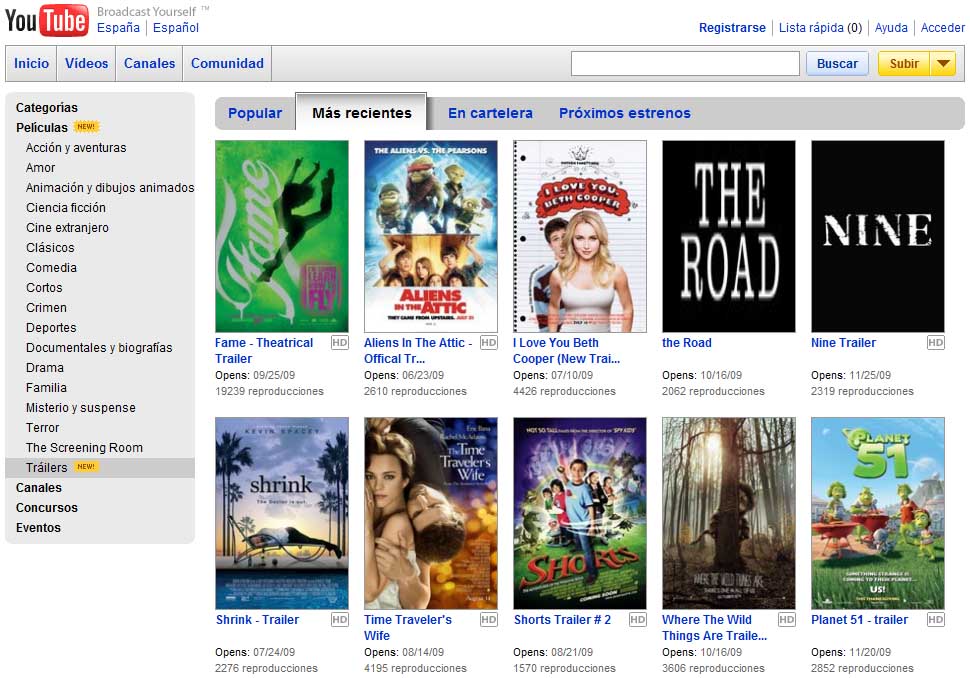This screenshot has height=678, width=970.
Task: Click the Registrarse link
Action: 732,28
